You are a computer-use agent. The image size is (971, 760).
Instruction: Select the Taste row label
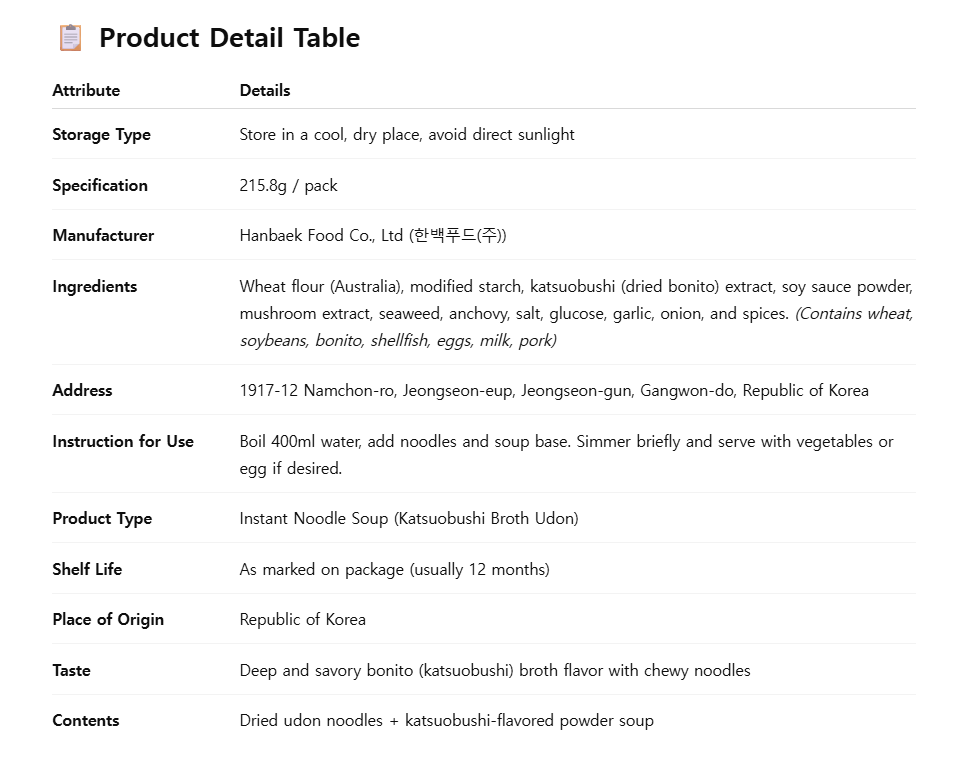72,671
